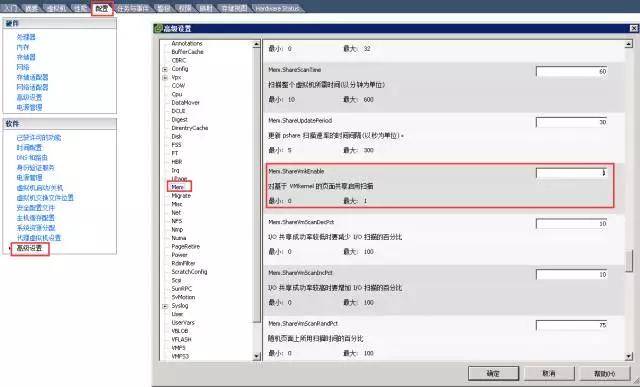This screenshot has height=387, width=640.
Task: Expand the Syslog tree node
Action: click(x=165, y=306)
